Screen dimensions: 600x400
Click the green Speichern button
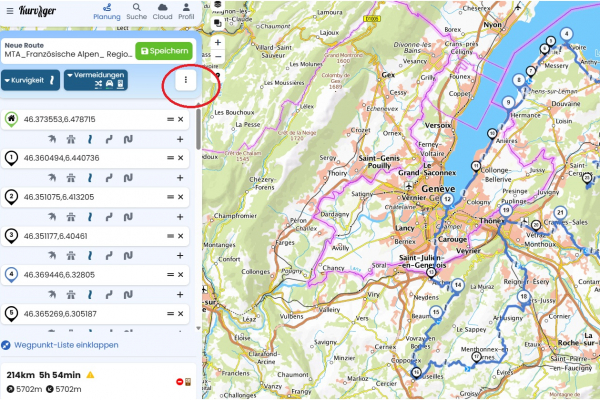tap(163, 51)
